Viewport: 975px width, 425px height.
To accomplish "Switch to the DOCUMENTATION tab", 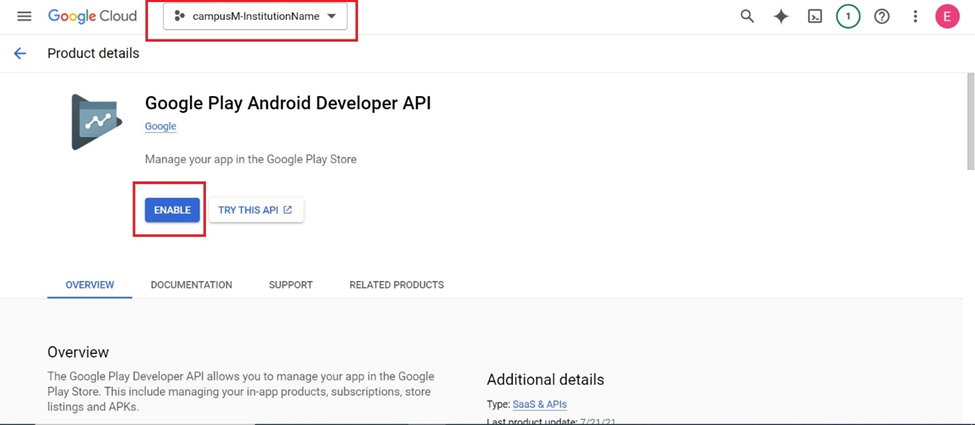I will tap(192, 285).
